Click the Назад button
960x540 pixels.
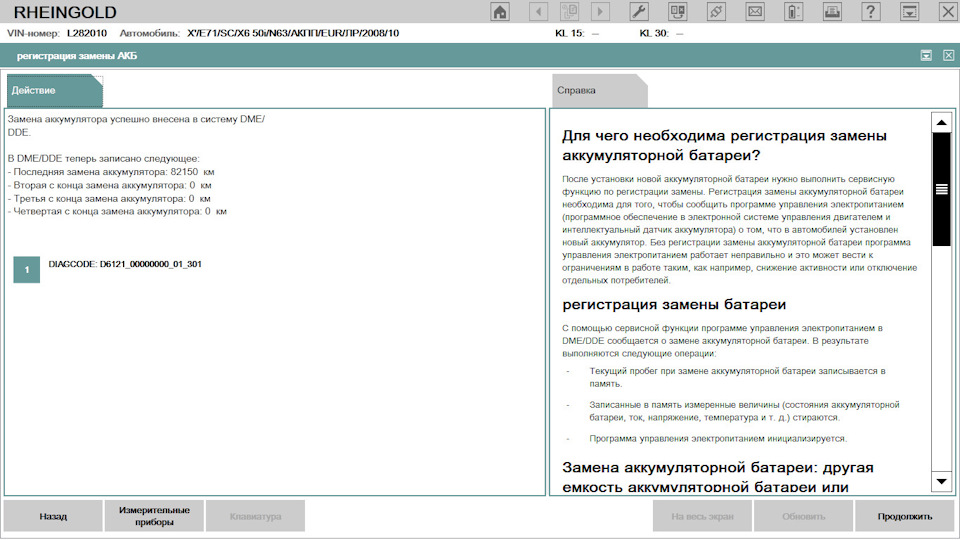coord(53,516)
